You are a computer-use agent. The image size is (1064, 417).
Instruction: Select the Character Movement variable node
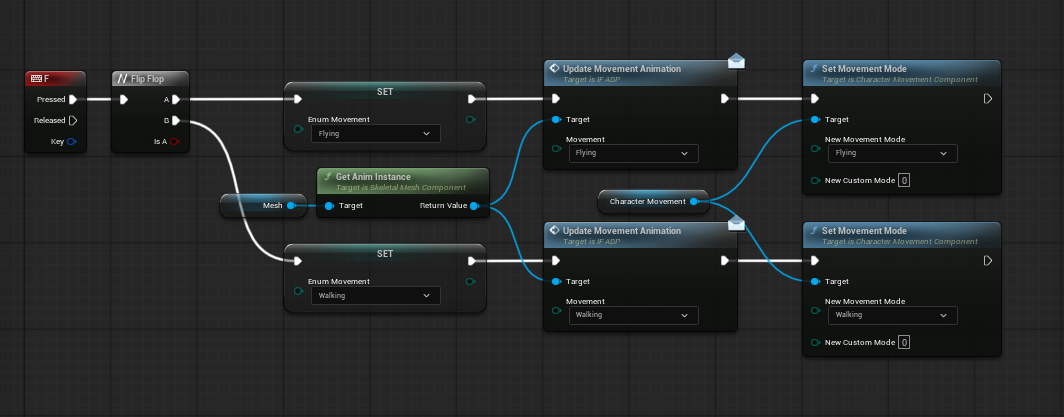click(x=647, y=201)
